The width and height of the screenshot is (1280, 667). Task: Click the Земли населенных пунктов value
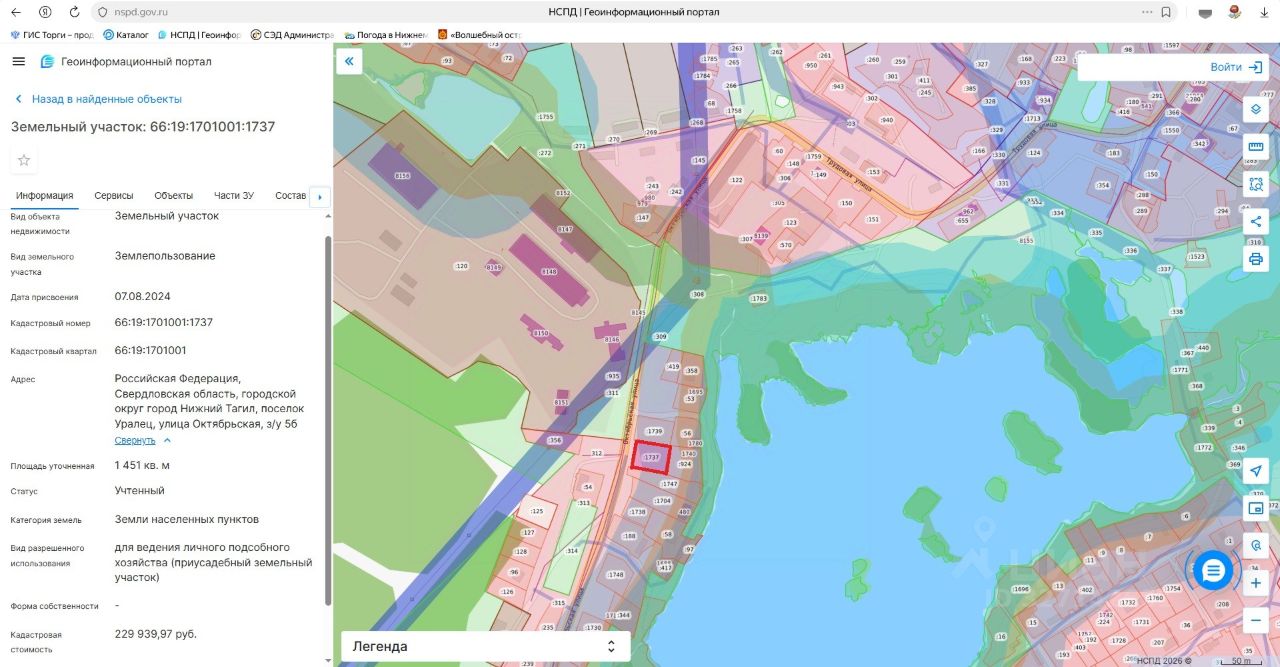pyautogui.click(x=187, y=519)
